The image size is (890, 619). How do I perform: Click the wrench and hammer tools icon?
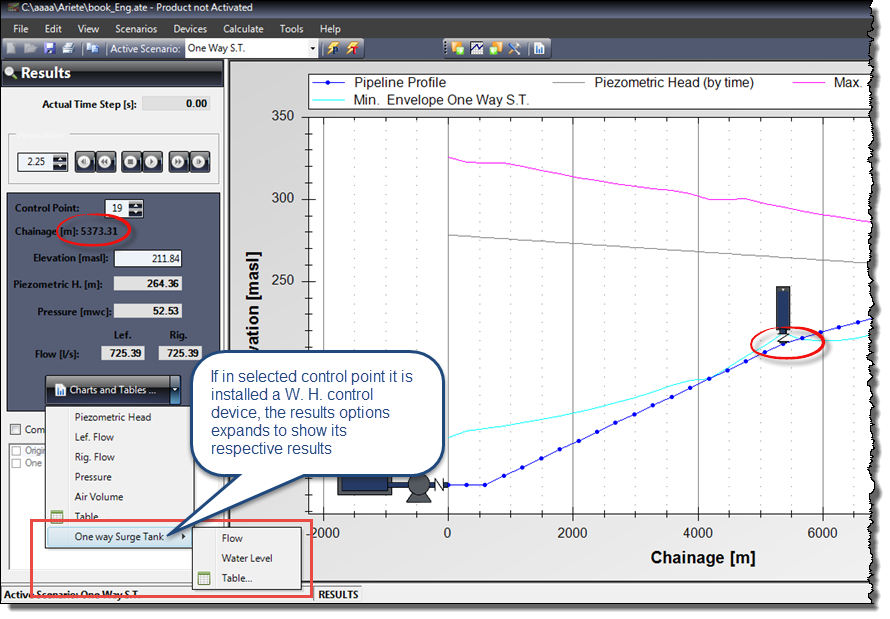pos(514,48)
